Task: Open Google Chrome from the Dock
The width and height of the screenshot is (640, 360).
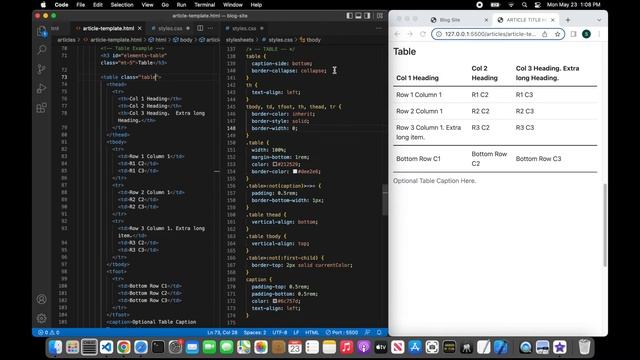Action: (124, 347)
